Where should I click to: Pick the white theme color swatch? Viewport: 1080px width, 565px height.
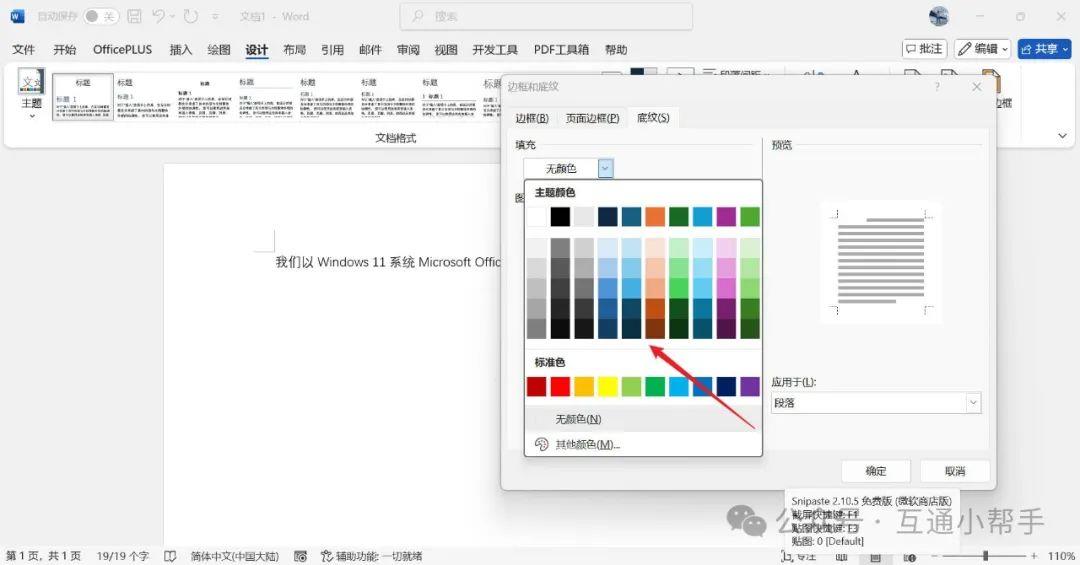(x=537, y=216)
